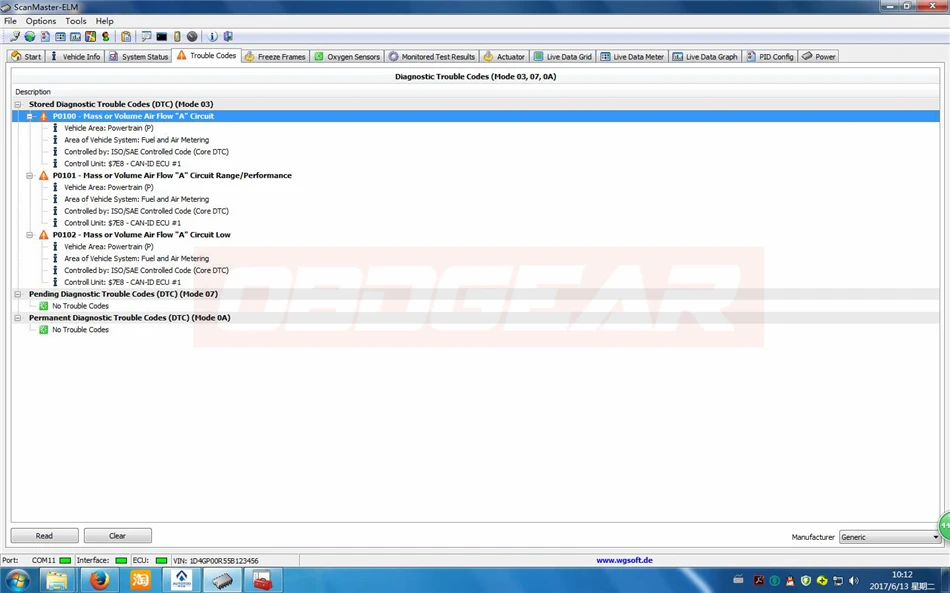Collapse the P0100 trouble code node
Screen dimensions: 950x593
pos(29,116)
